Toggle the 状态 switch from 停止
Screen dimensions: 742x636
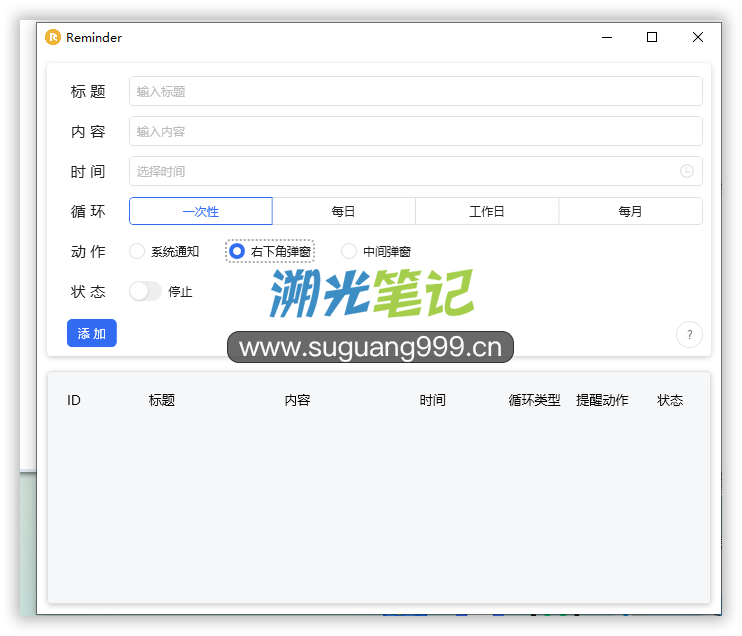pos(145,291)
